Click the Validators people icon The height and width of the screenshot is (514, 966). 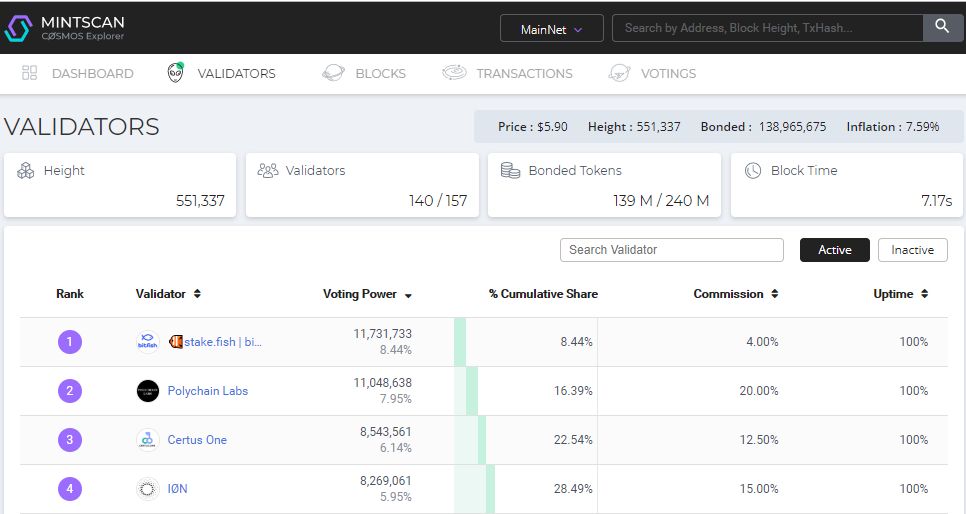point(267,171)
